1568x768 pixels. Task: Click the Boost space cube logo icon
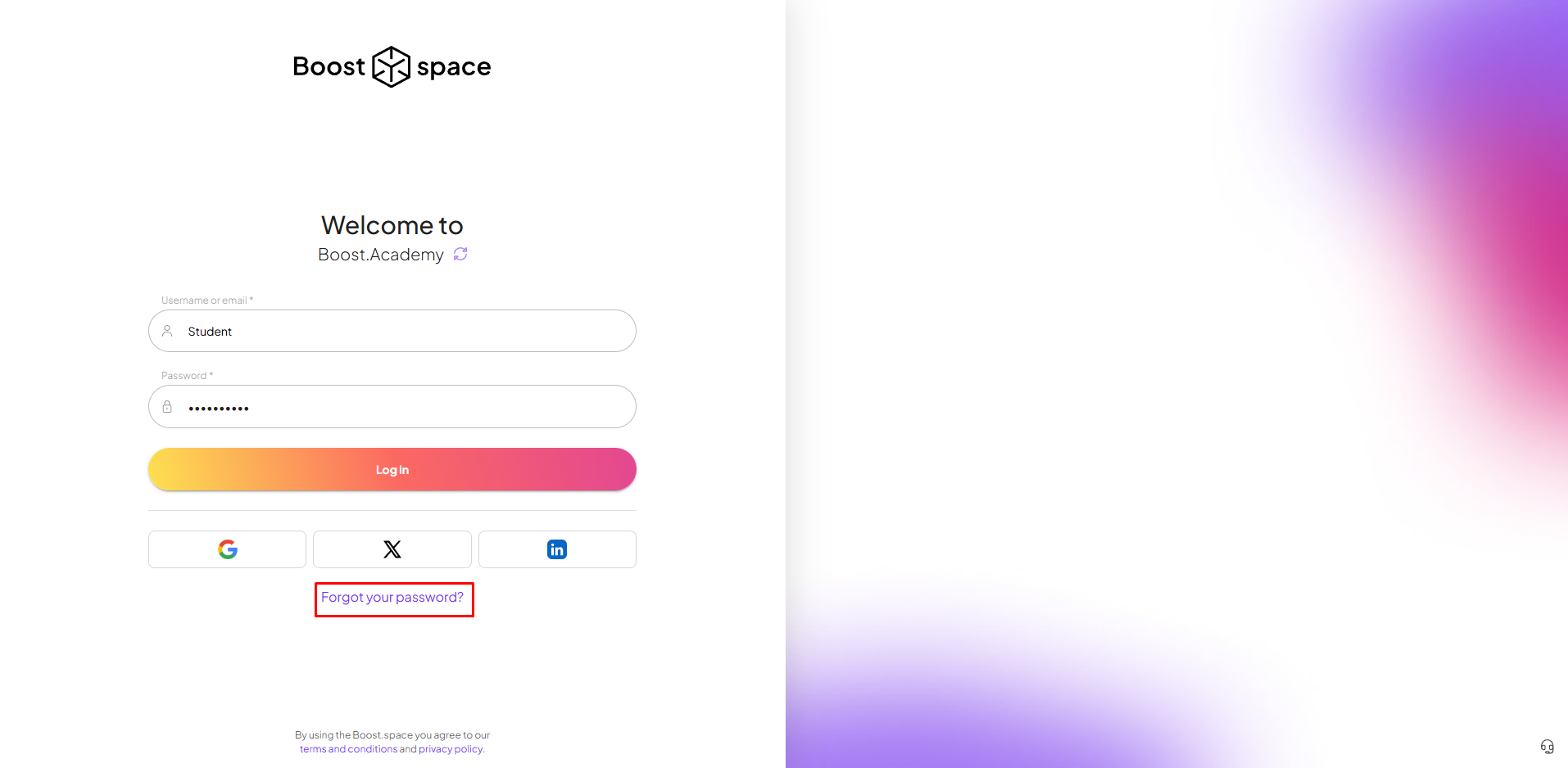pos(391,66)
